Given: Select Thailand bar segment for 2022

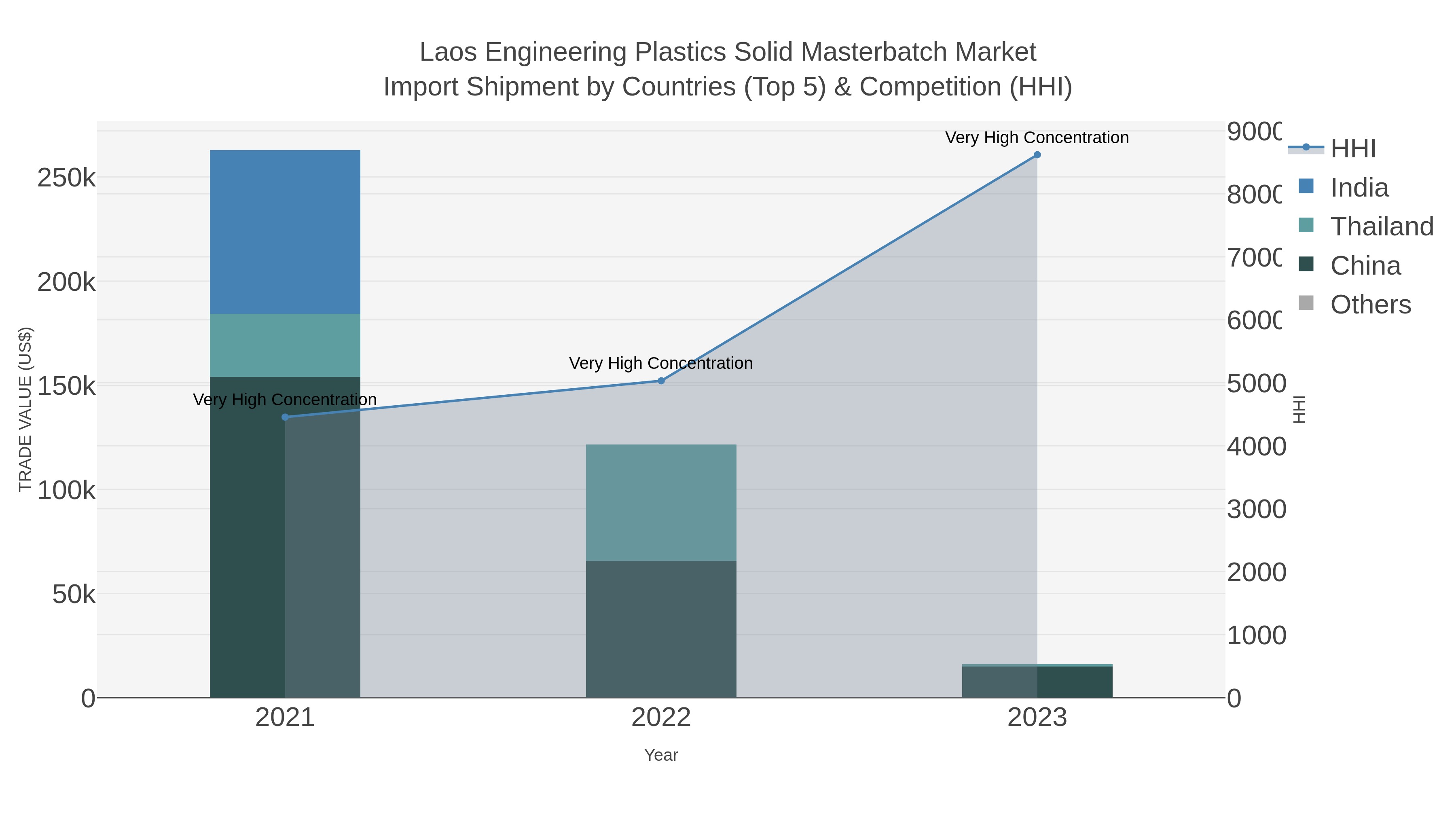Looking at the screenshot, I should [661, 502].
